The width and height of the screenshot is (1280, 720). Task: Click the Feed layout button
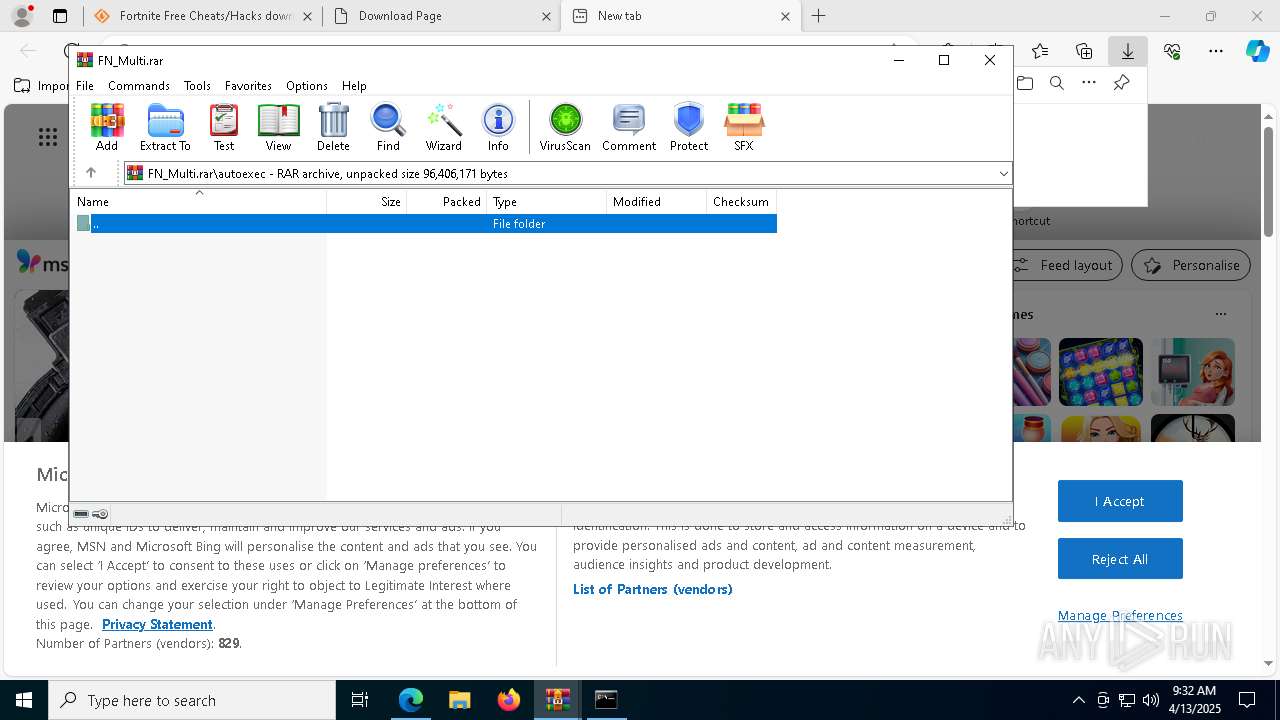pyautogui.click(x=1063, y=265)
